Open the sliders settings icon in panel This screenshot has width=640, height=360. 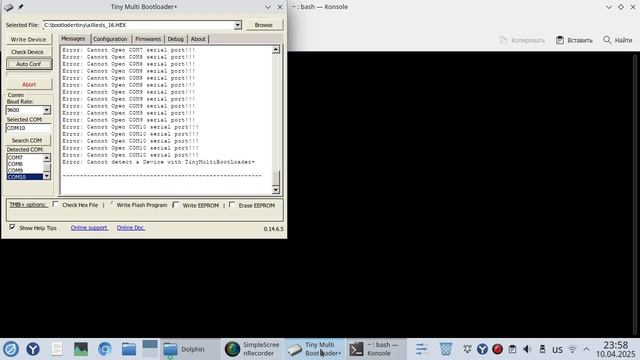click(422, 349)
